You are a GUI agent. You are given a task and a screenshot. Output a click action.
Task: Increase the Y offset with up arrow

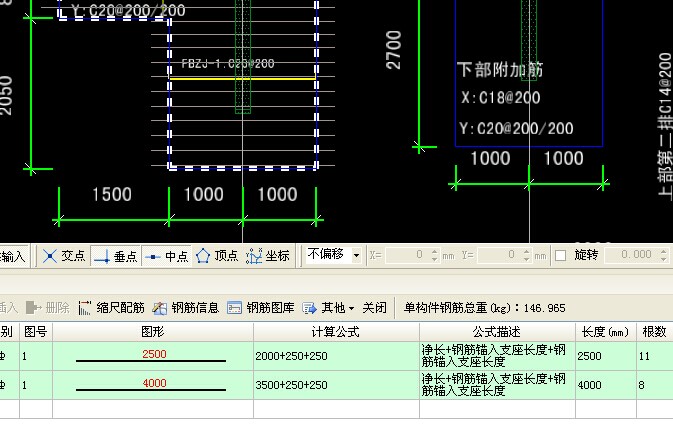pos(527,251)
